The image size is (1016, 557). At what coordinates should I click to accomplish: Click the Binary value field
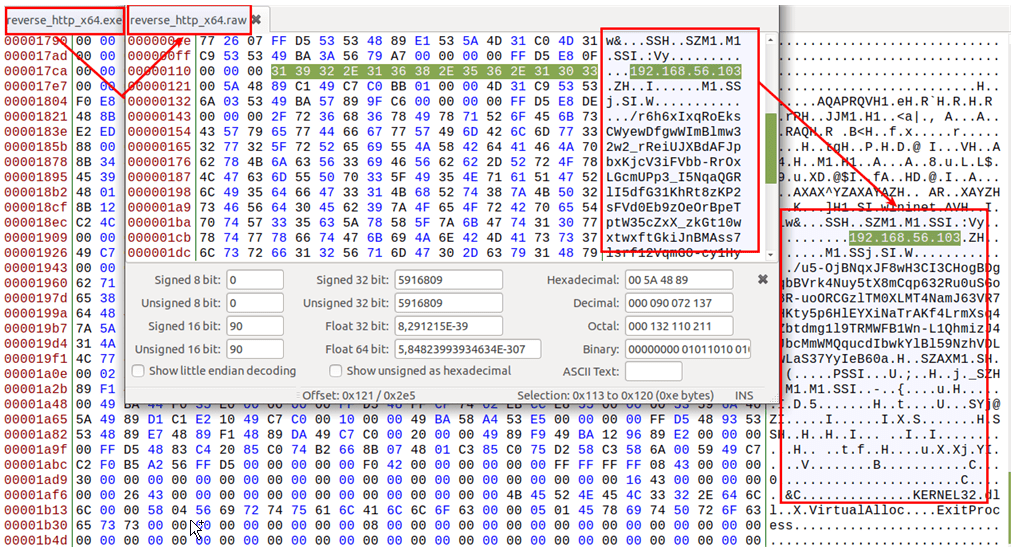click(688, 349)
